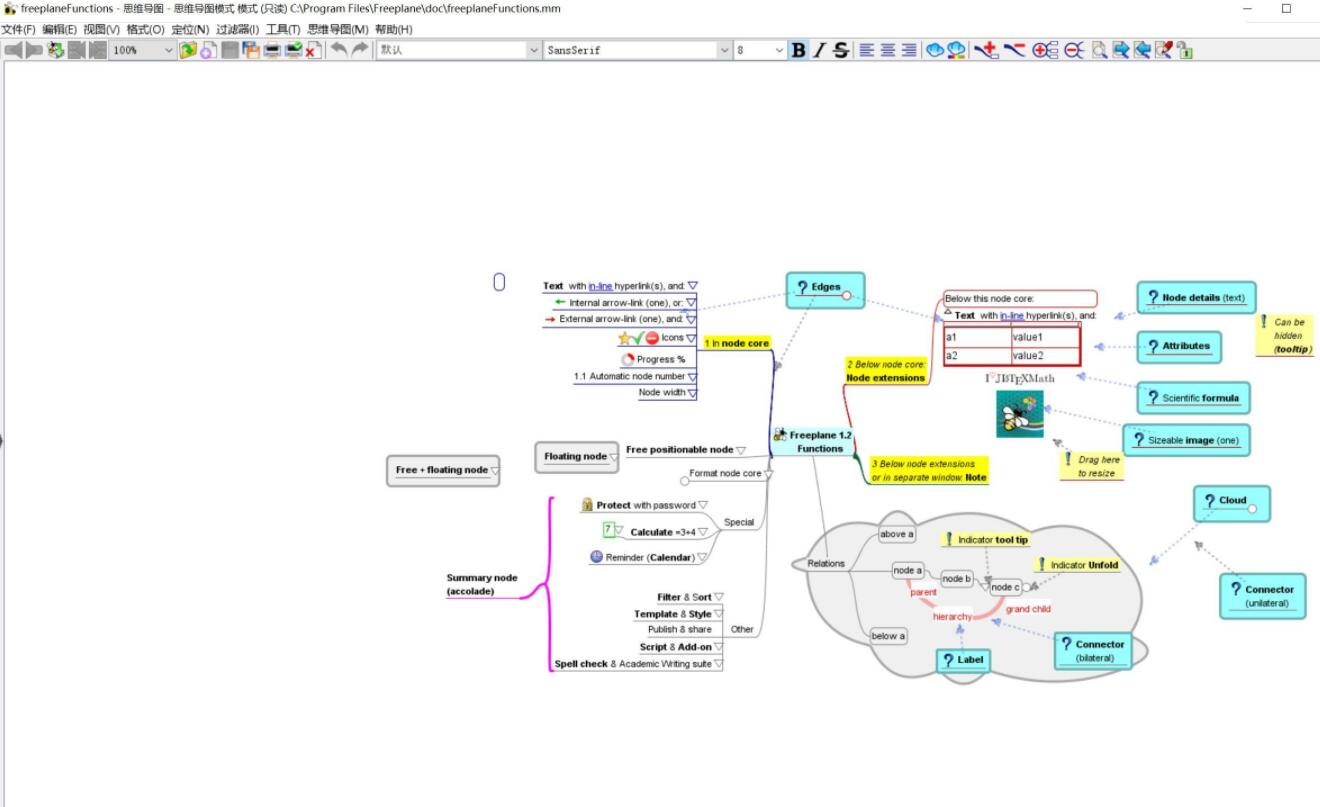Screen dimensions: 1320x807
Task: Open the zoom 100% dropdown
Action: click(168, 50)
